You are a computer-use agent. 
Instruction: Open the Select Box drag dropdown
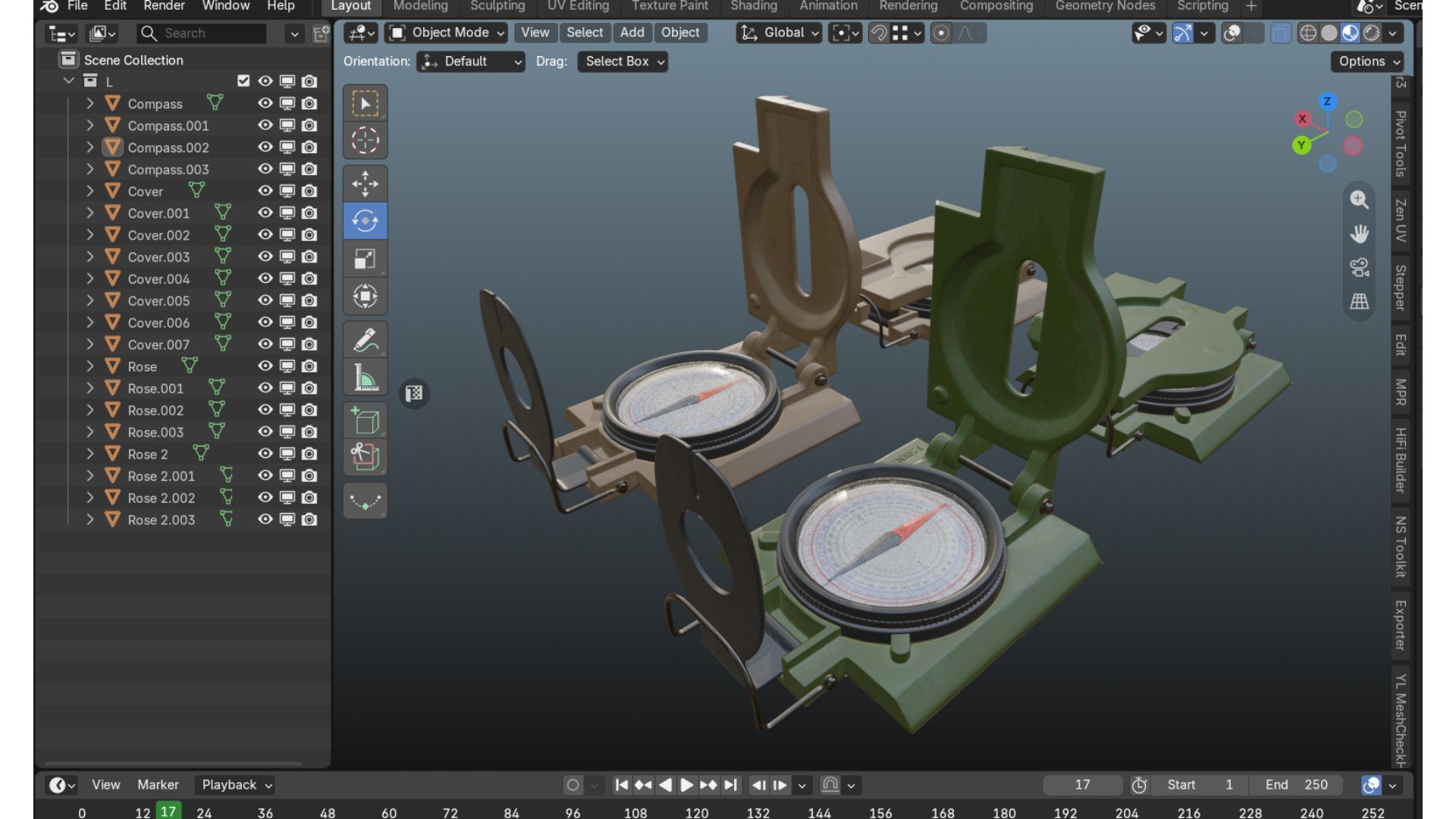pyautogui.click(x=623, y=61)
